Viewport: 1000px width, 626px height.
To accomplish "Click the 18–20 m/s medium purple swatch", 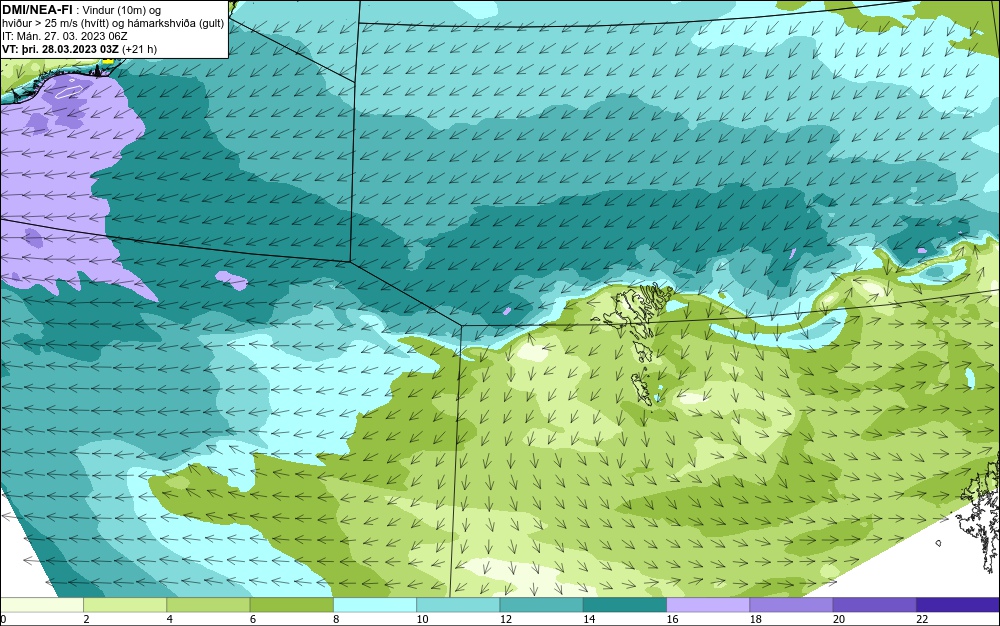I will coord(791,605).
